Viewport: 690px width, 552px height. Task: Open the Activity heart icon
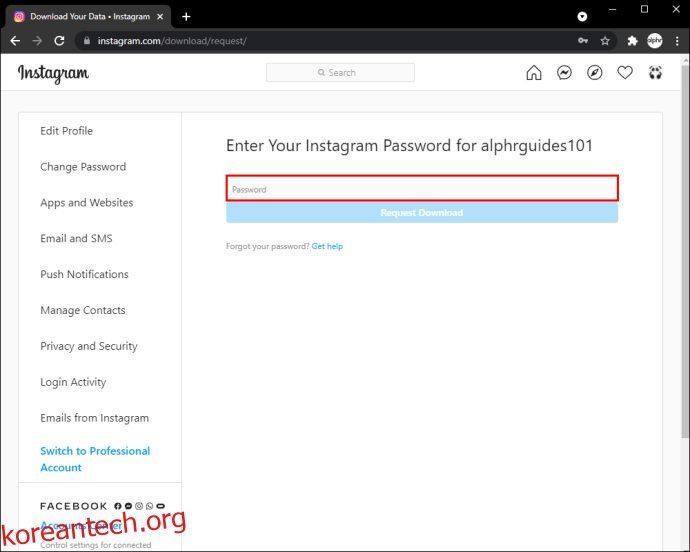(625, 73)
